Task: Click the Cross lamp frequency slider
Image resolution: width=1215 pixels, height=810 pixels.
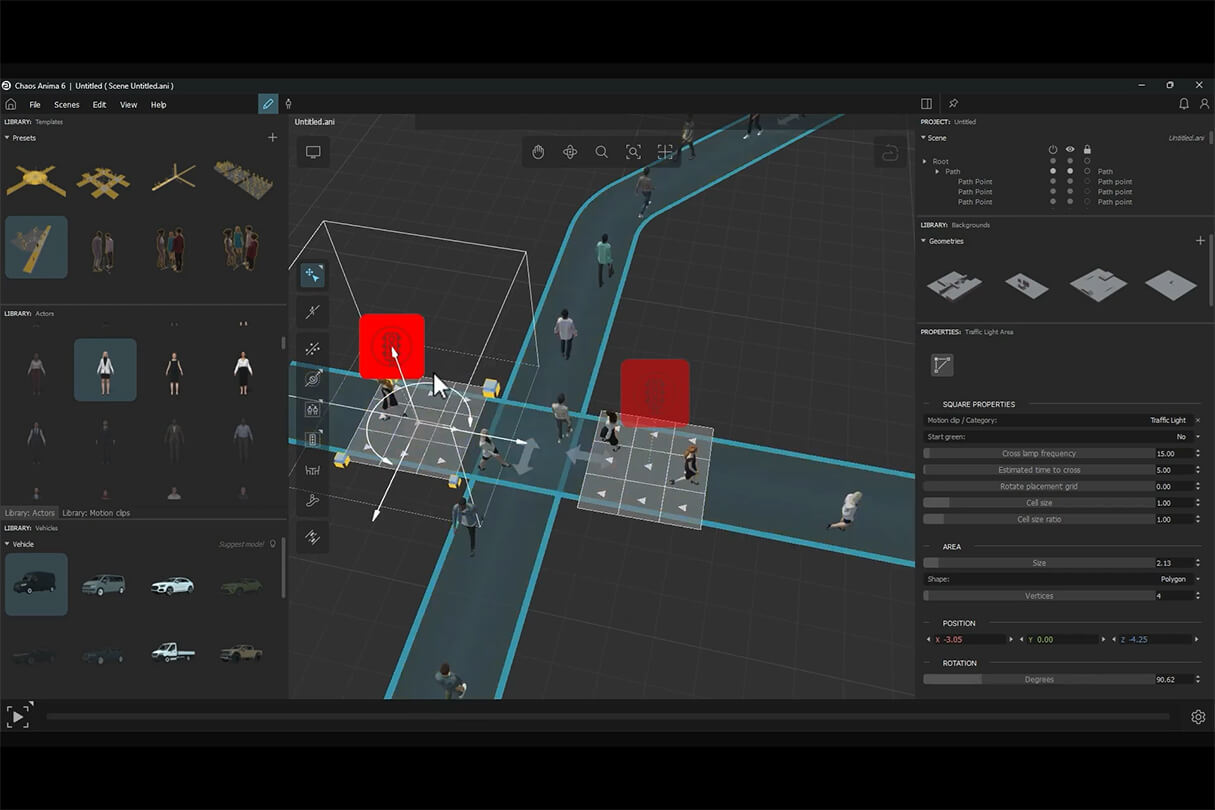Action: (1038, 453)
